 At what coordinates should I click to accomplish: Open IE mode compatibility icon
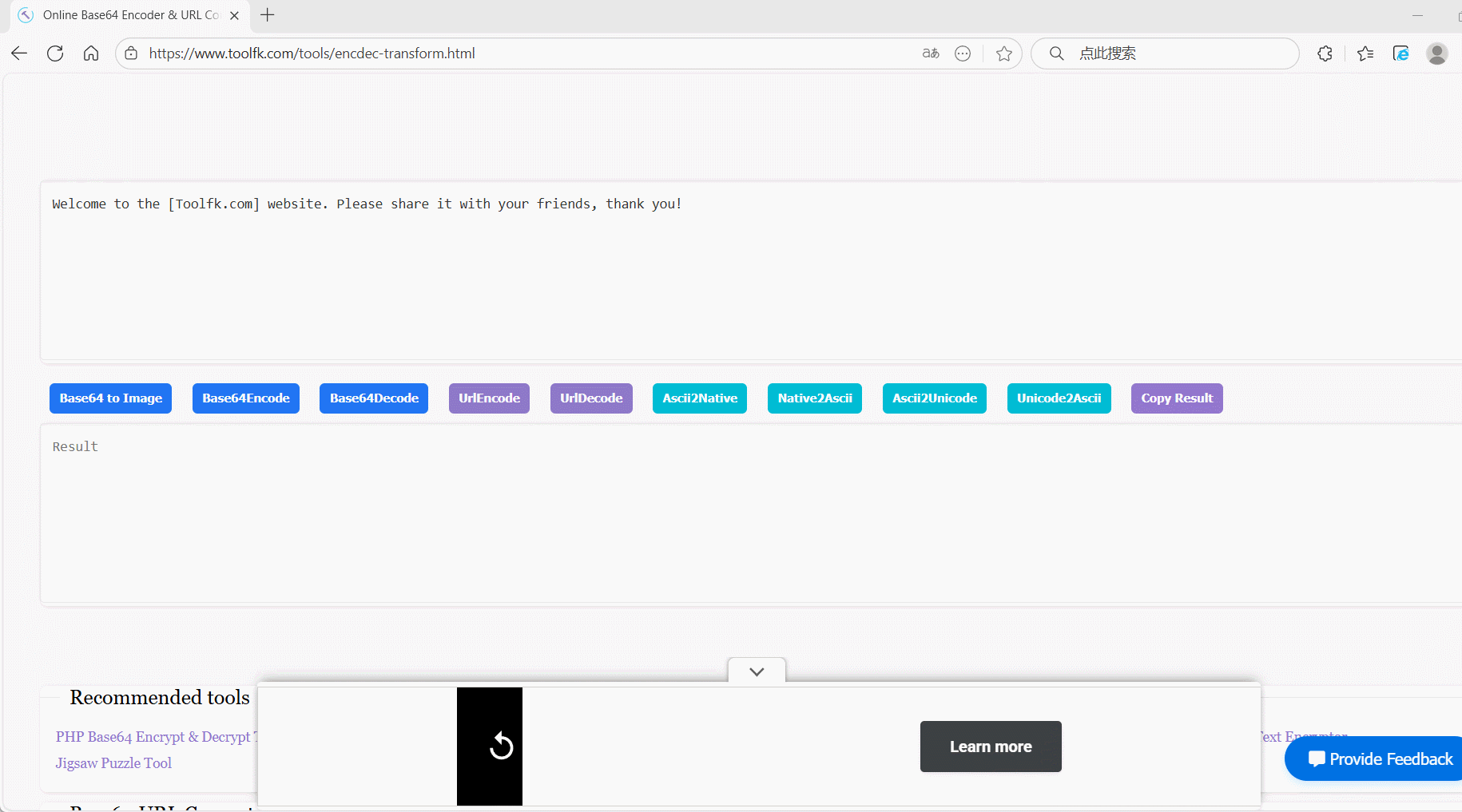tap(1400, 53)
